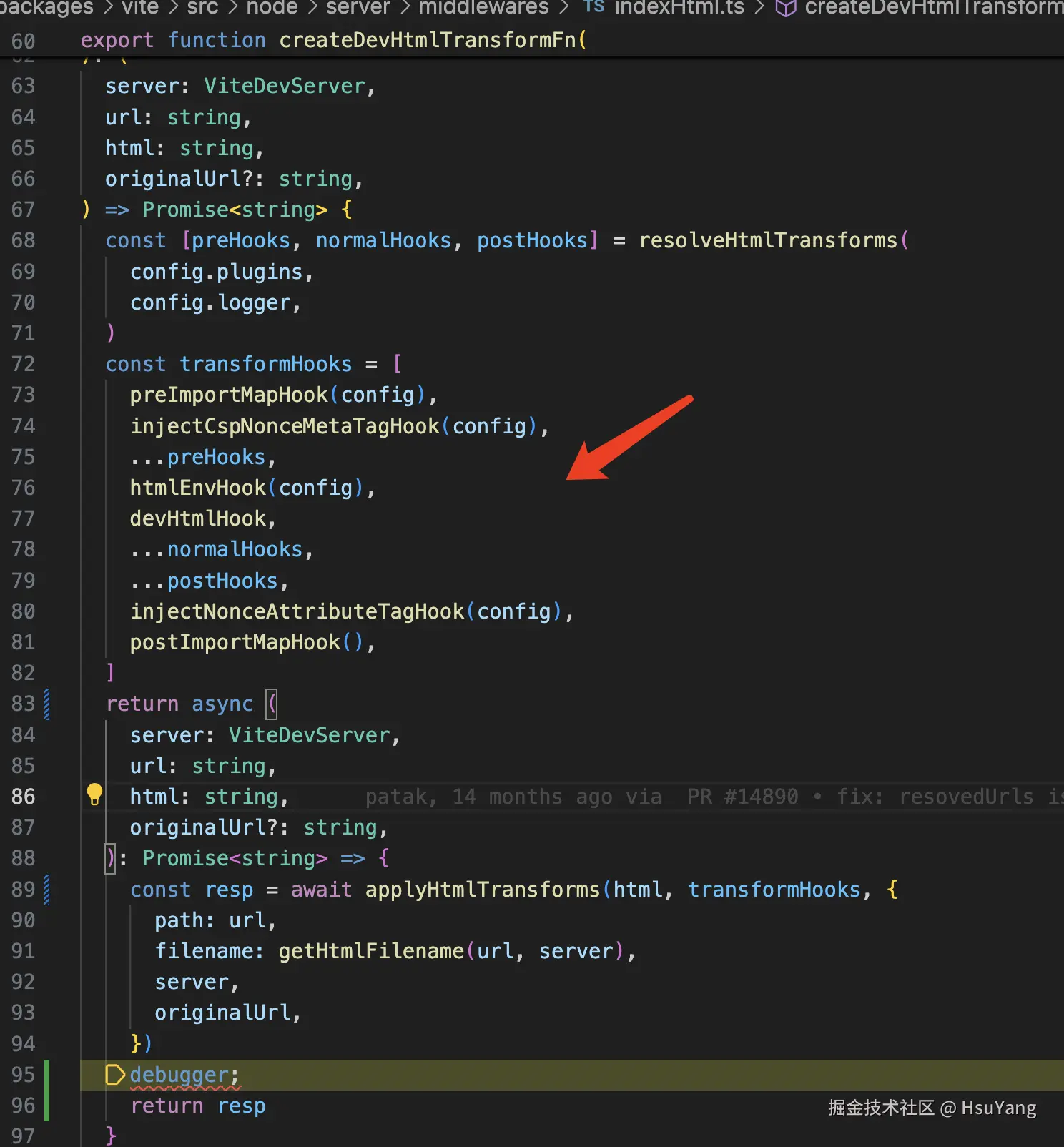
Task: Open the middlewares folder breadcrumb
Action: click(x=483, y=7)
